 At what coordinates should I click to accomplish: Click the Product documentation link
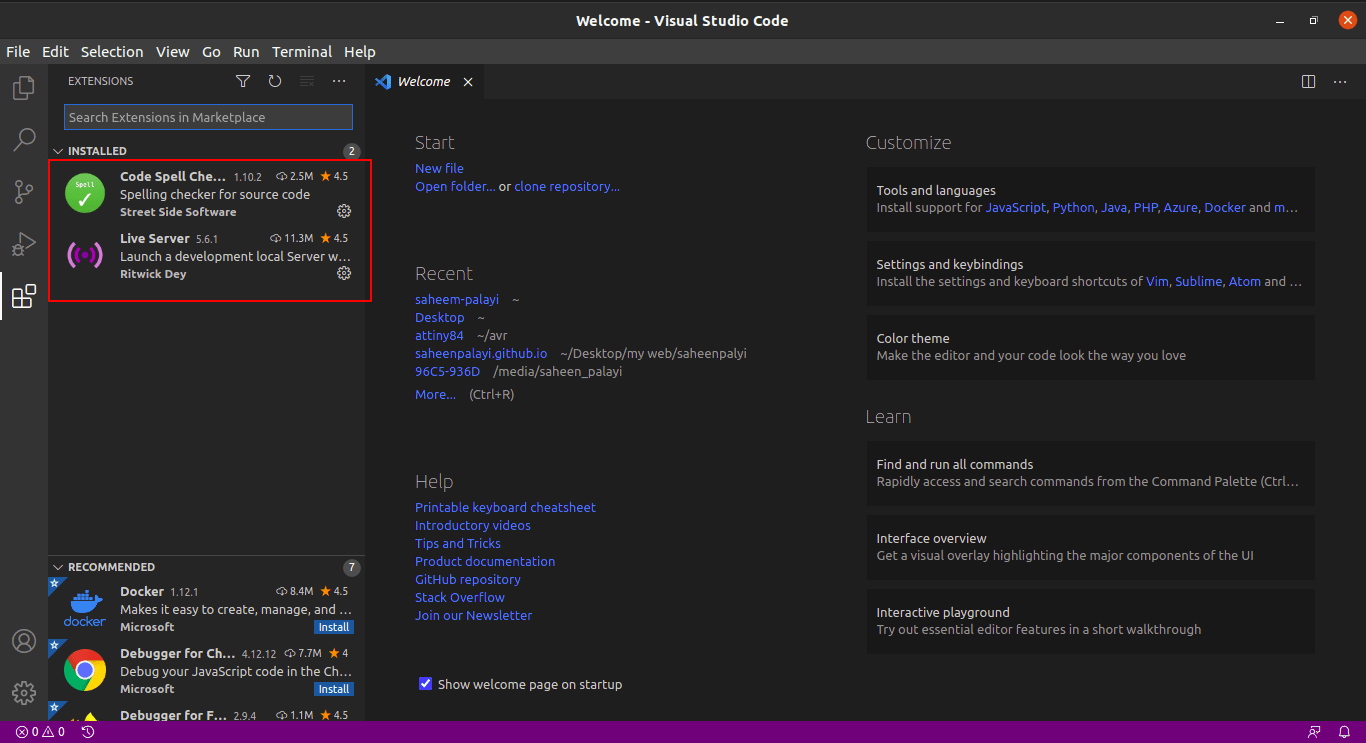(485, 561)
